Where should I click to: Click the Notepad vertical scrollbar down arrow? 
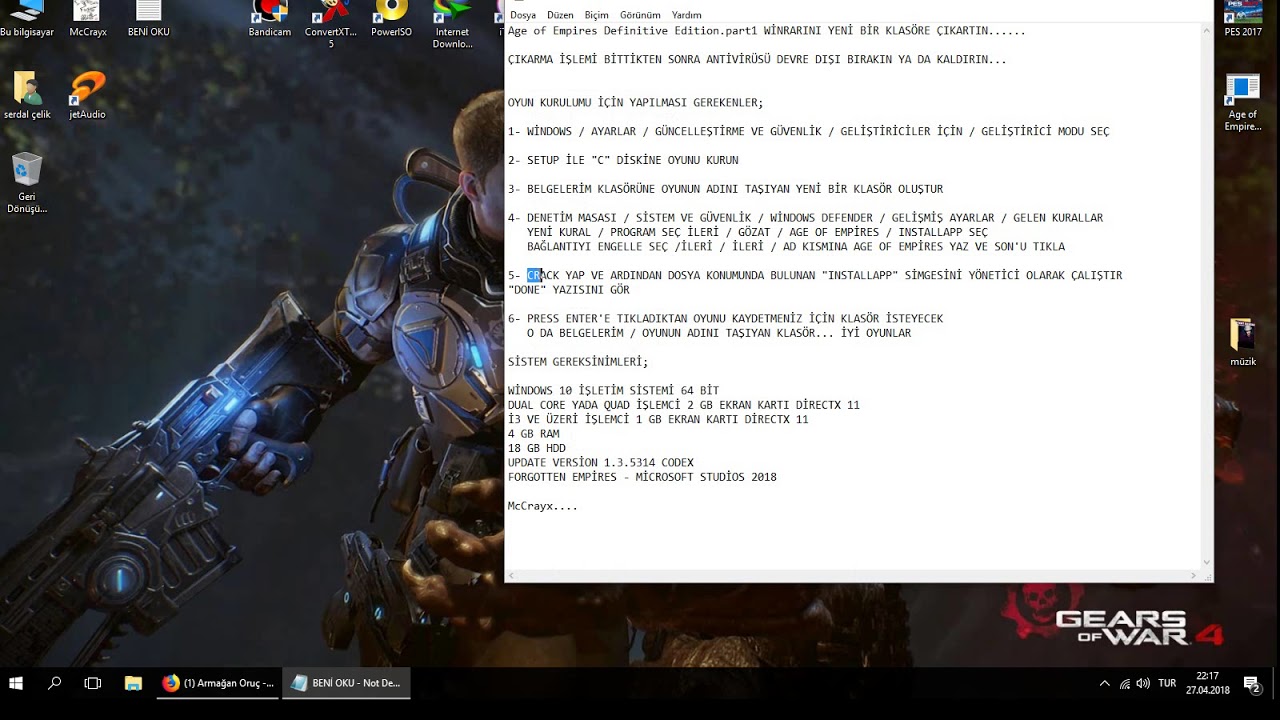pyautogui.click(x=1206, y=563)
